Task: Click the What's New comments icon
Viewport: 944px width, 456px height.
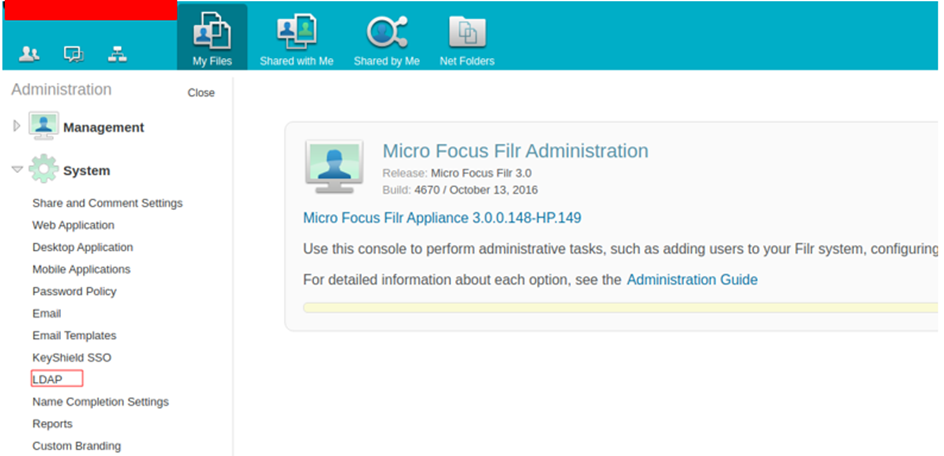Action: click(x=73, y=54)
